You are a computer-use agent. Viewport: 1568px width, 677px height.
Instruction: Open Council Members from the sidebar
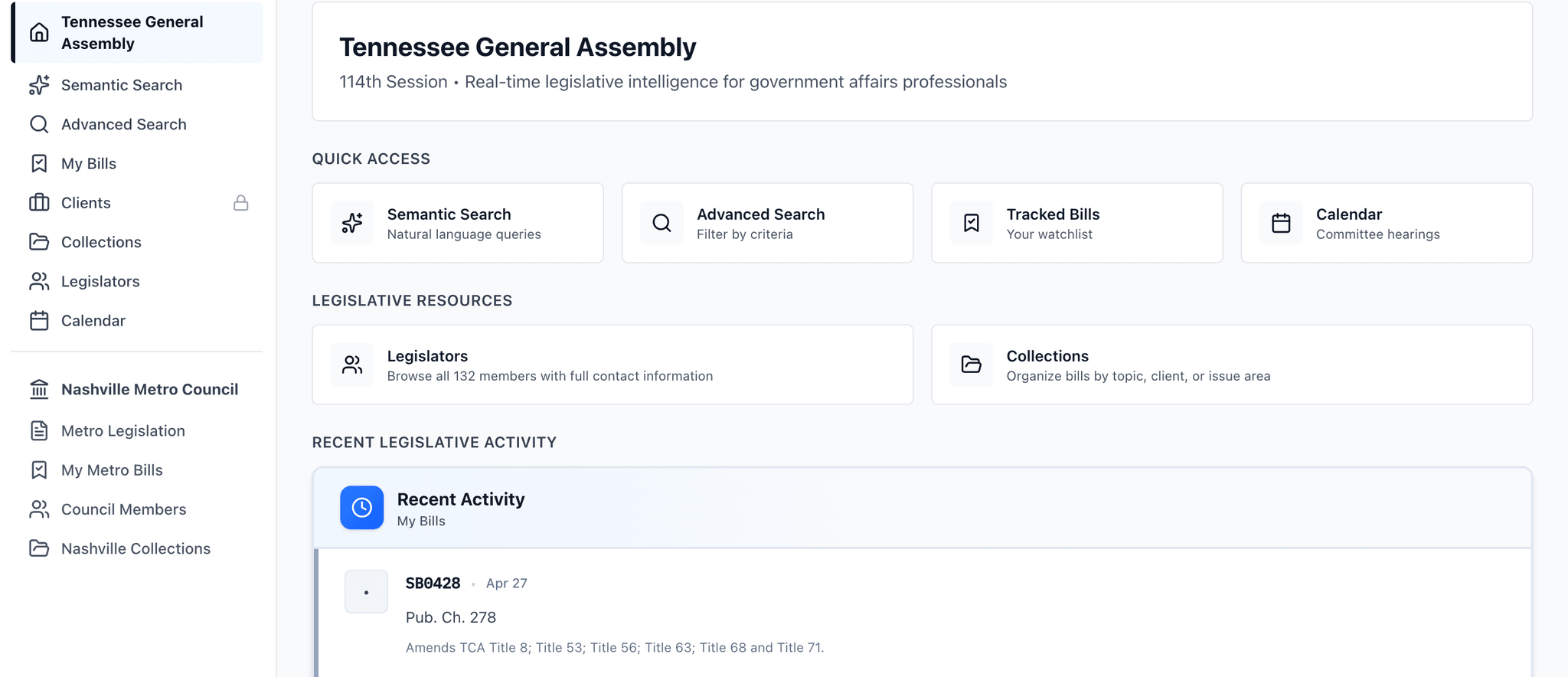[123, 509]
